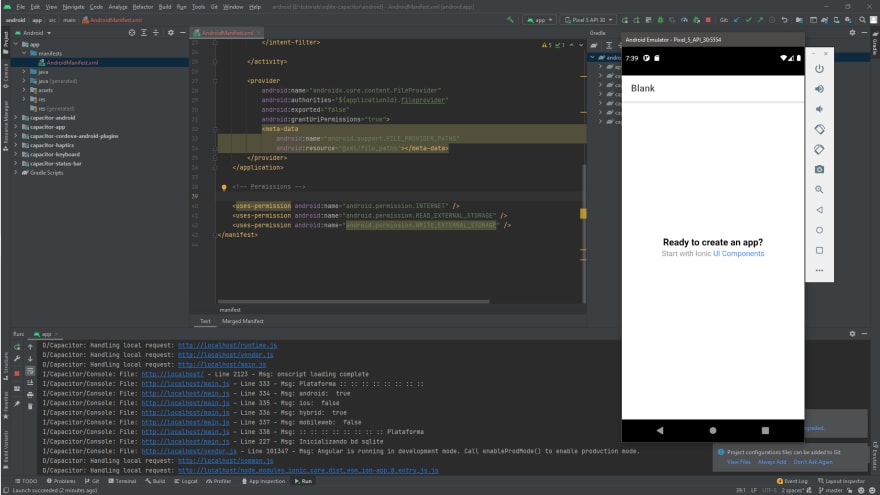Viewport: 880px width, 495px height.
Task: Open the Problems tool window tab
Action: [61, 481]
